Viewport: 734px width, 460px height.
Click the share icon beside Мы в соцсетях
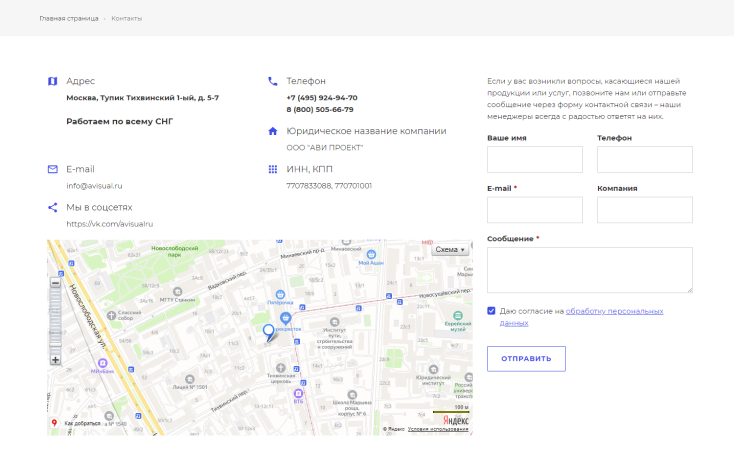pos(52,207)
